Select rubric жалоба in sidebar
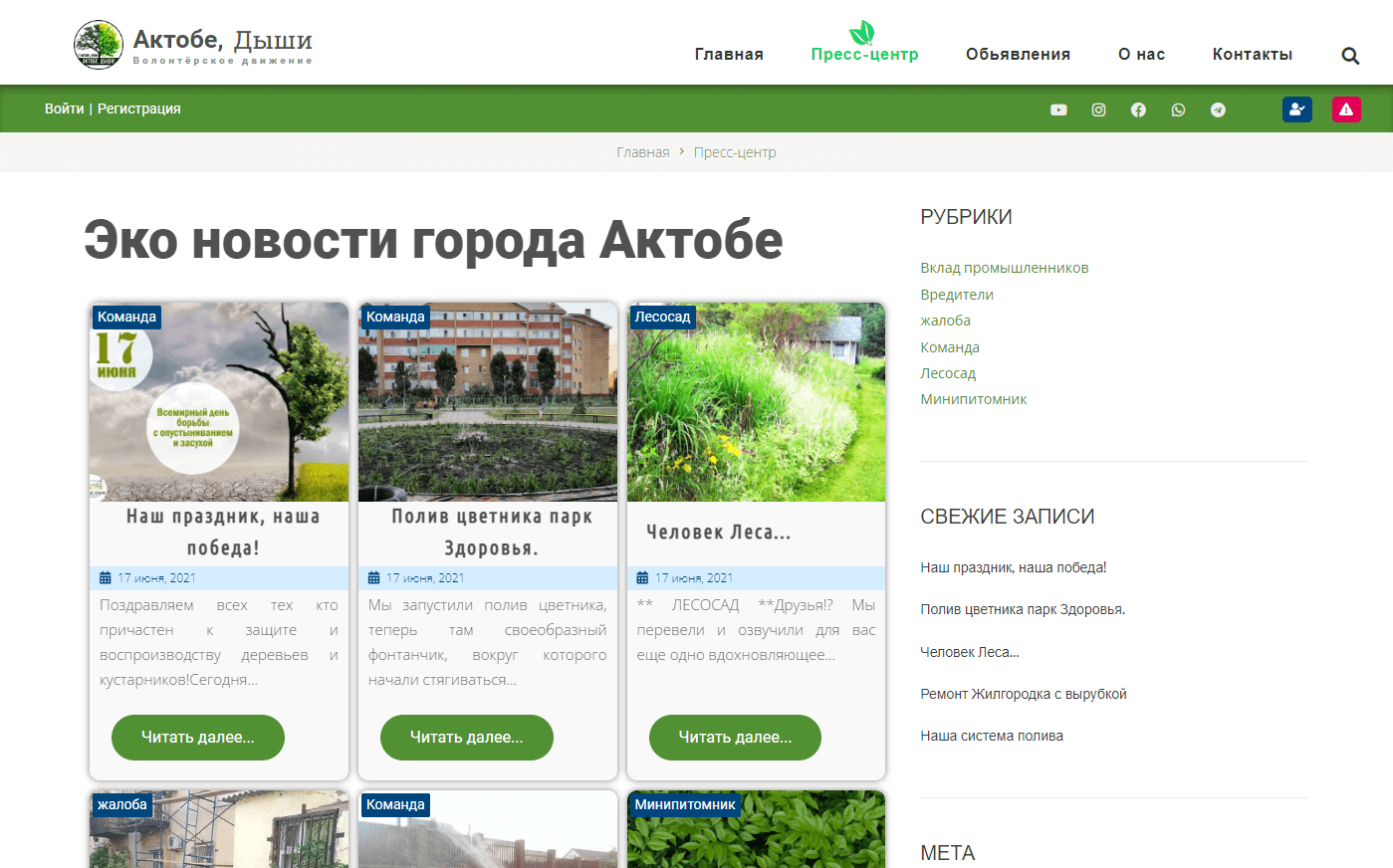This screenshot has width=1393, height=868. [x=946, y=321]
